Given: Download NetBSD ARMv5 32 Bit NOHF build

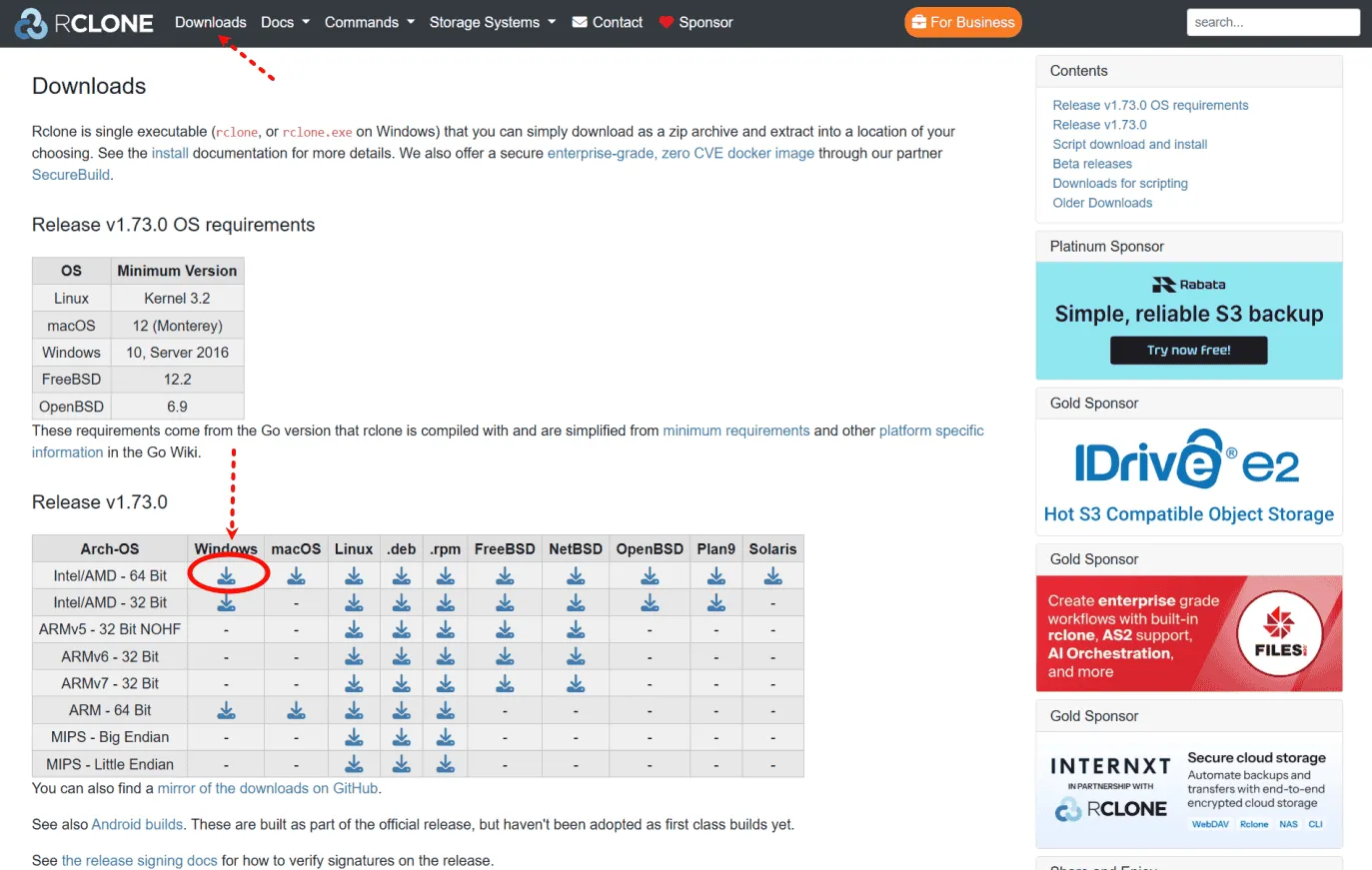Looking at the screenshot, I should (x=576, y=629).
